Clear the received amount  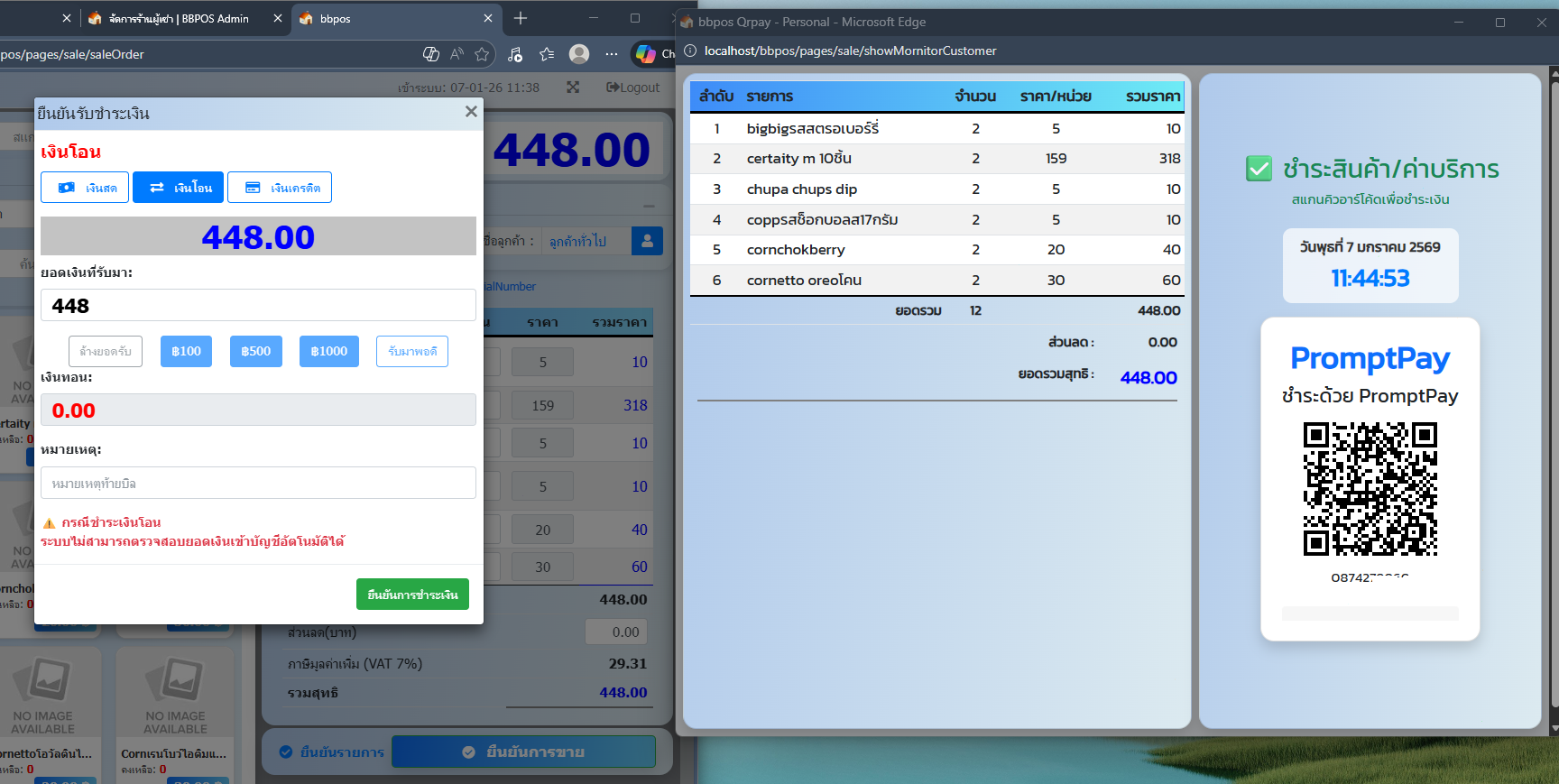[106, 351]
